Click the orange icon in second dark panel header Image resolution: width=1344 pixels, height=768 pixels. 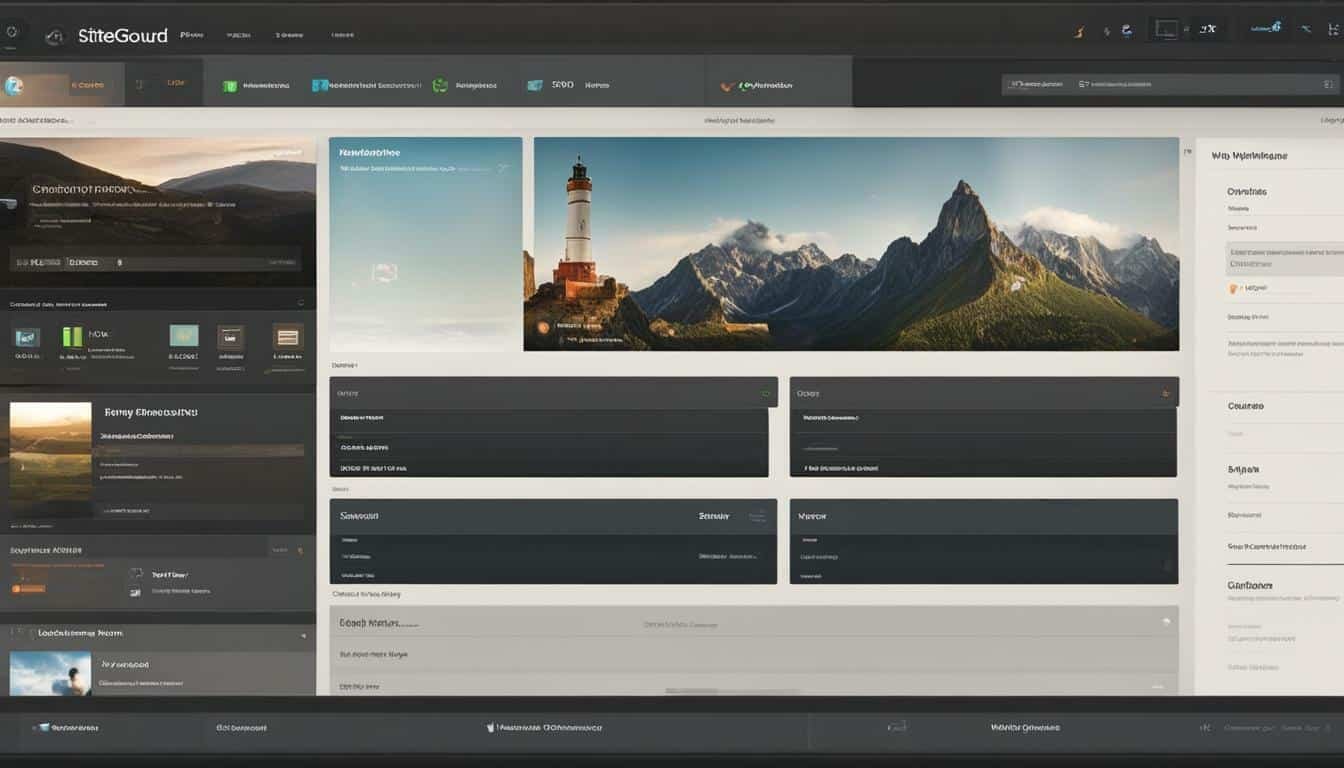[1166, 393]
